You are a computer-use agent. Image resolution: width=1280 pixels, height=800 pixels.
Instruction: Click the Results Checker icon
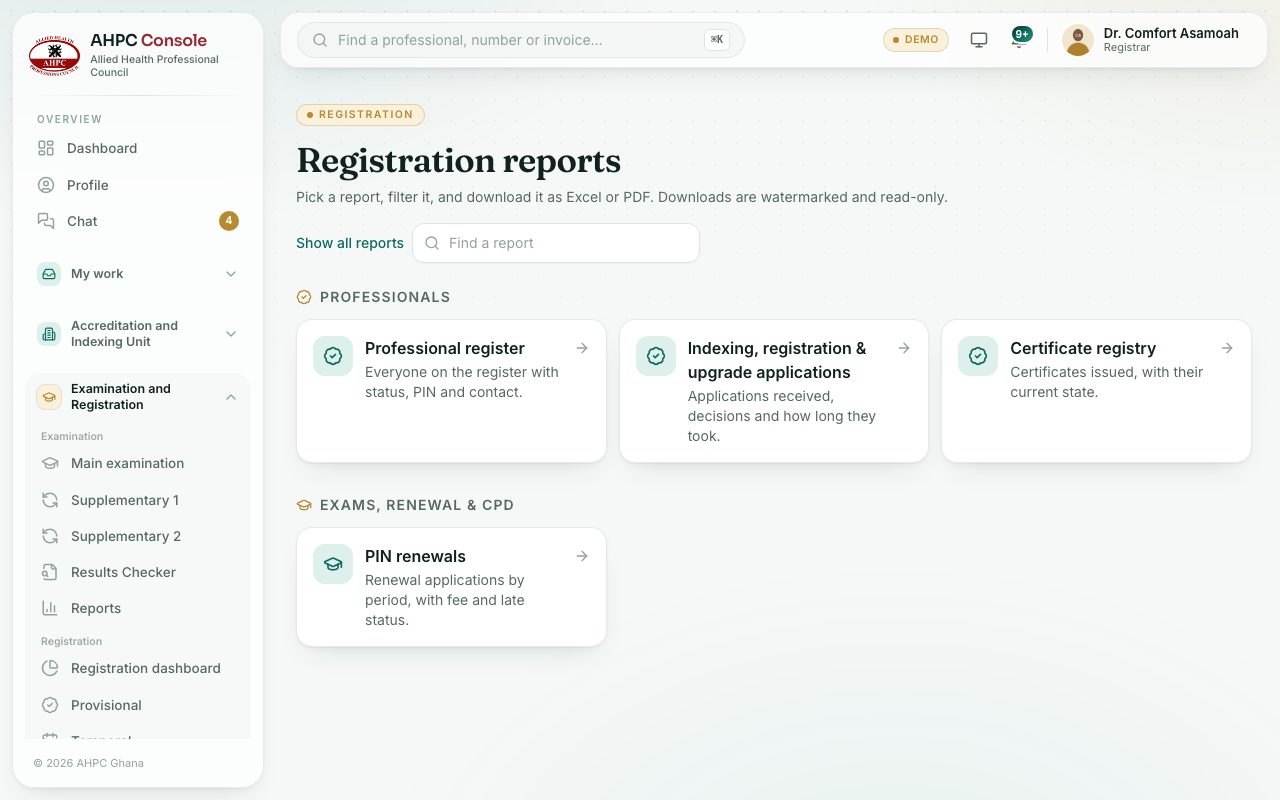click(50, 572)
